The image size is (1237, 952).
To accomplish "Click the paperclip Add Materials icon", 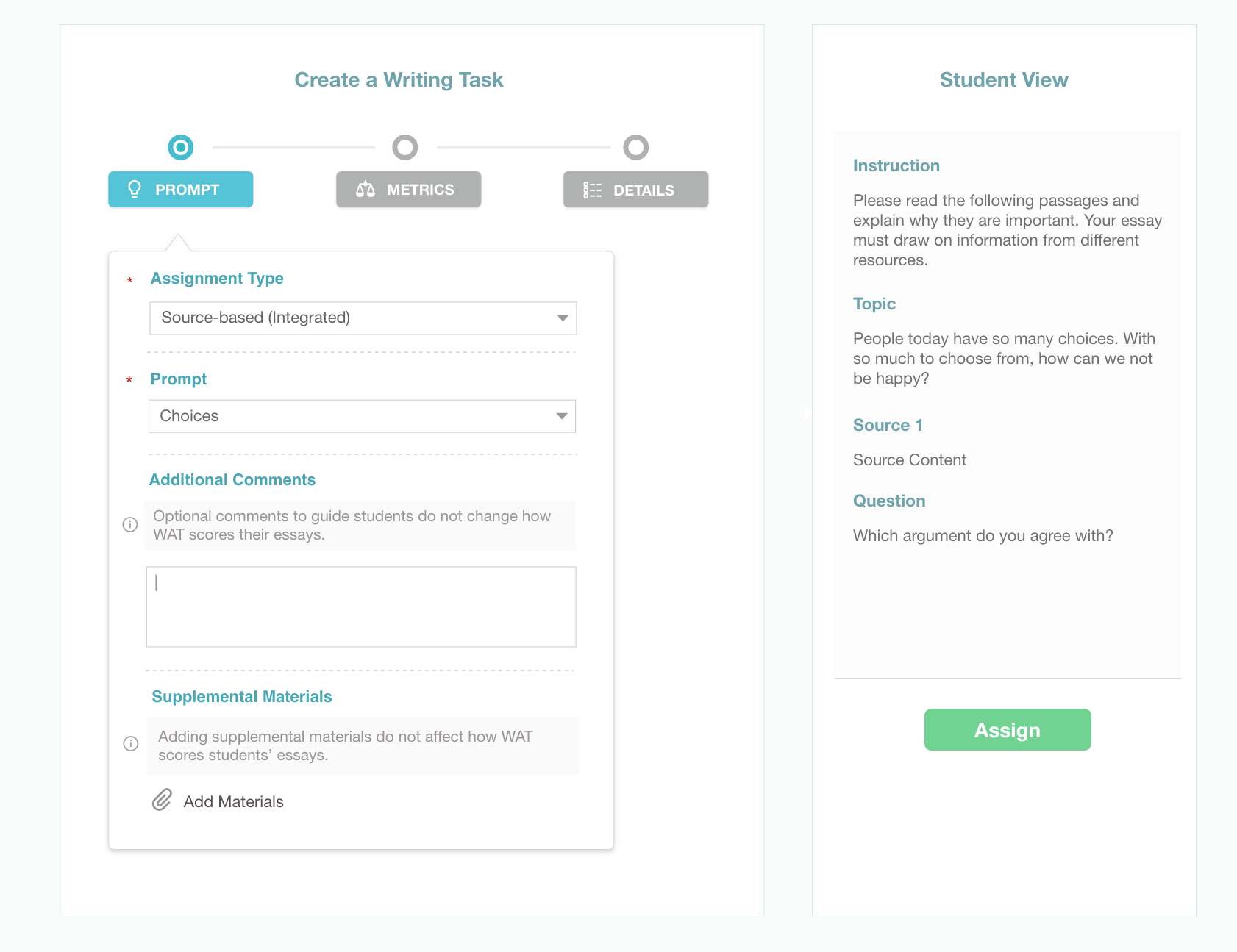I will point(162,800).
